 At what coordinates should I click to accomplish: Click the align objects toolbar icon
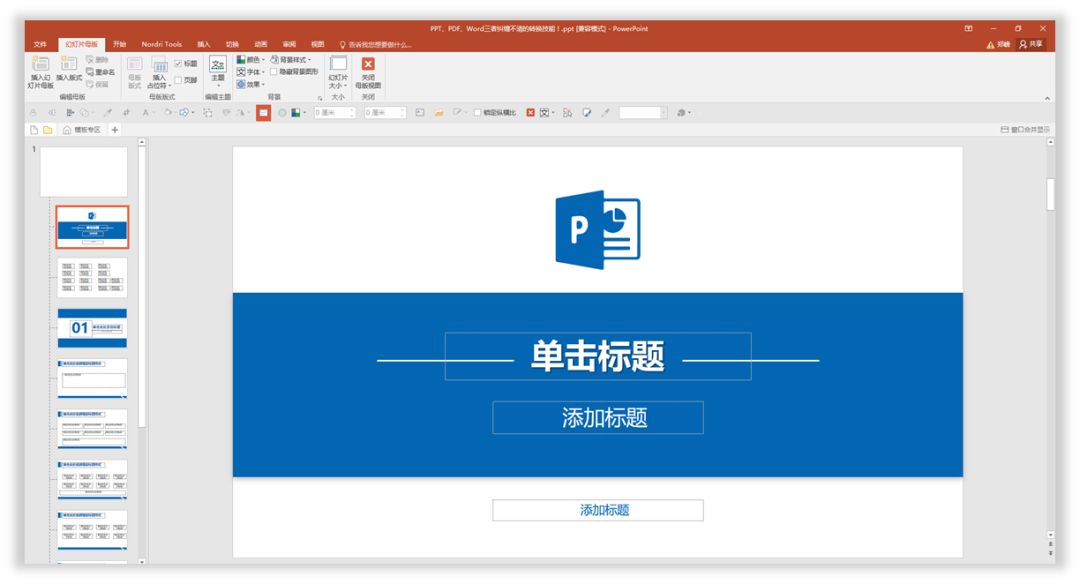click(70, 112)
